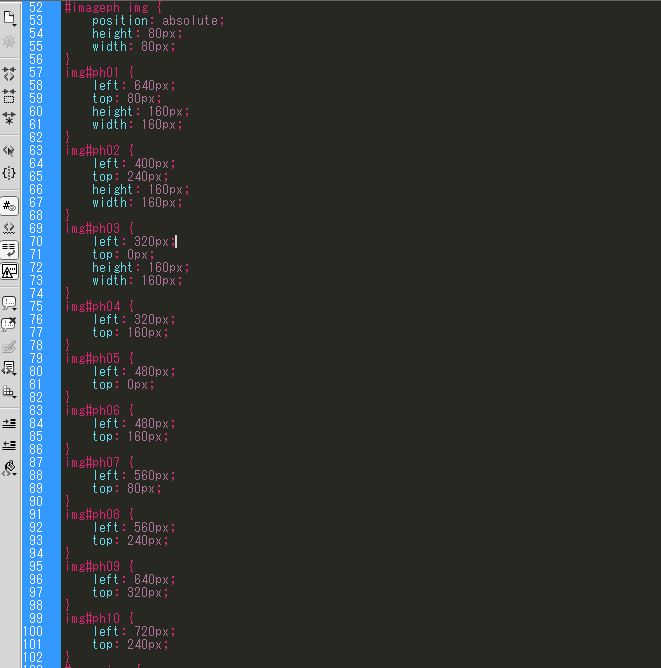Click the 'img#ph05 {' selector
The width and height of the screenshot is (661, 668).
point(100,358)
